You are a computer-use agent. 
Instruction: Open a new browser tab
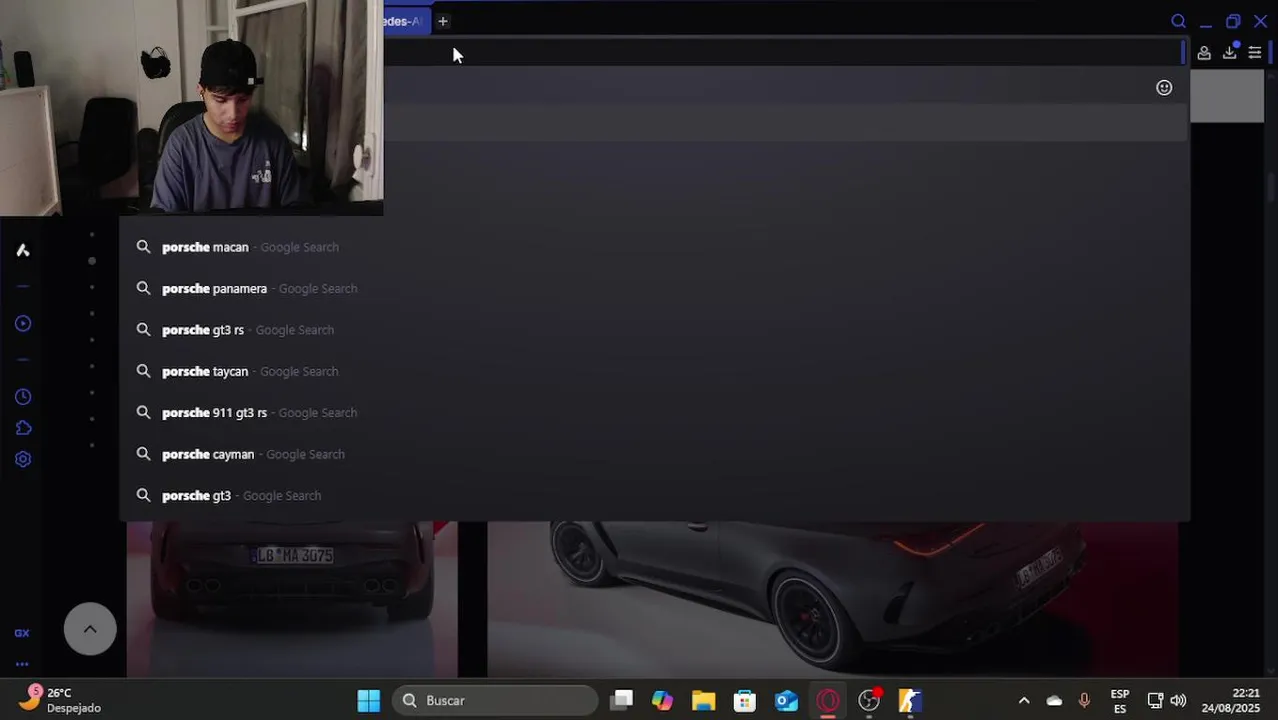tap(443, 21)
